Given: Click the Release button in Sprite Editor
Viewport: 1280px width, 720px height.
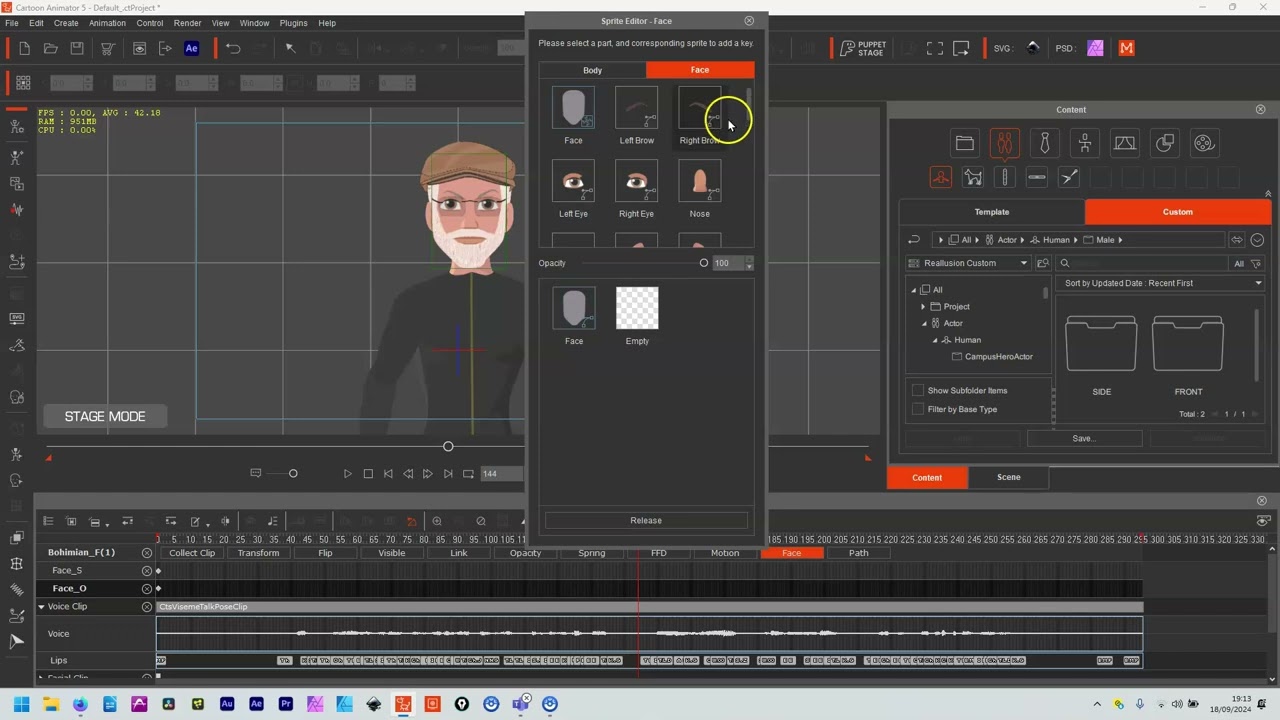Looking at the screenshot, I should click(646, 520).
